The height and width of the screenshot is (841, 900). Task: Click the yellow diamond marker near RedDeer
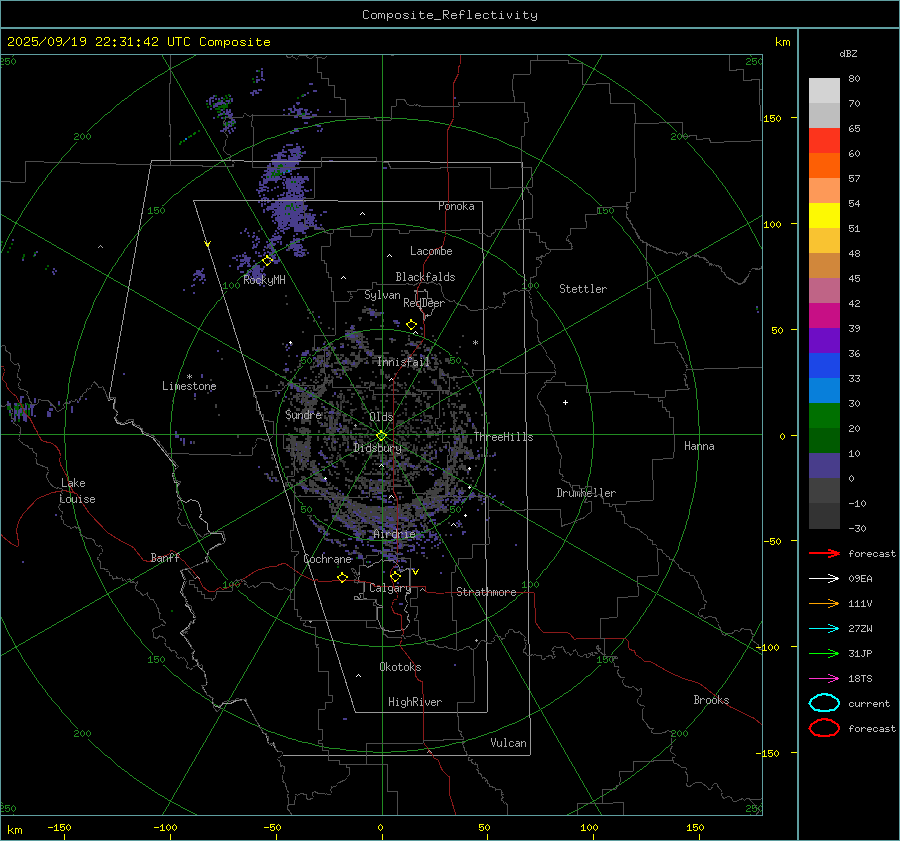(x=411, y=325)
